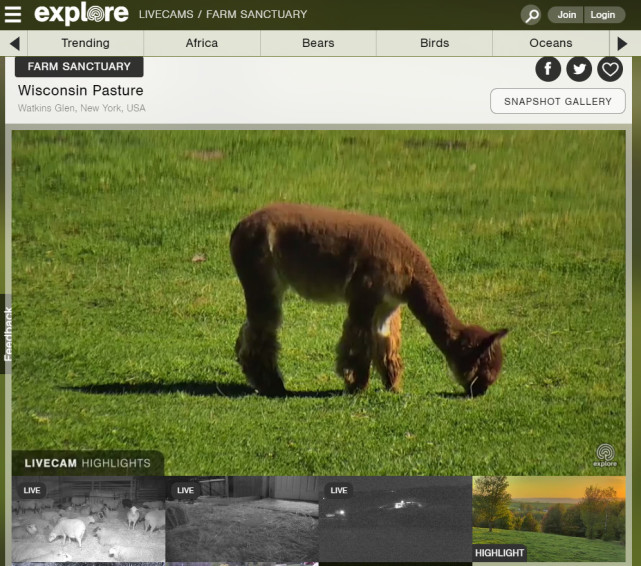Screen dimensions: 641x566
Task: Click the Livecam Highlights heading
Action: 87,463
